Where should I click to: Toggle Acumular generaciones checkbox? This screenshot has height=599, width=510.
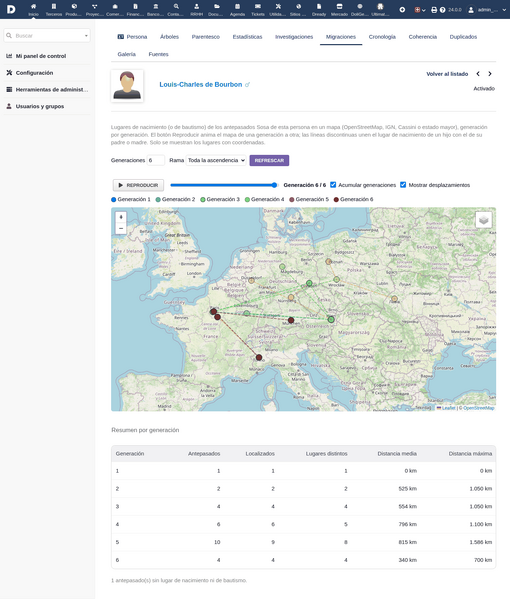click(x=333, y=185)
